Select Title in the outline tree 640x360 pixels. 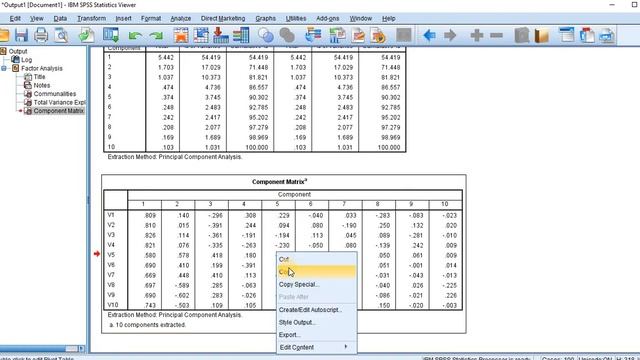39,77
